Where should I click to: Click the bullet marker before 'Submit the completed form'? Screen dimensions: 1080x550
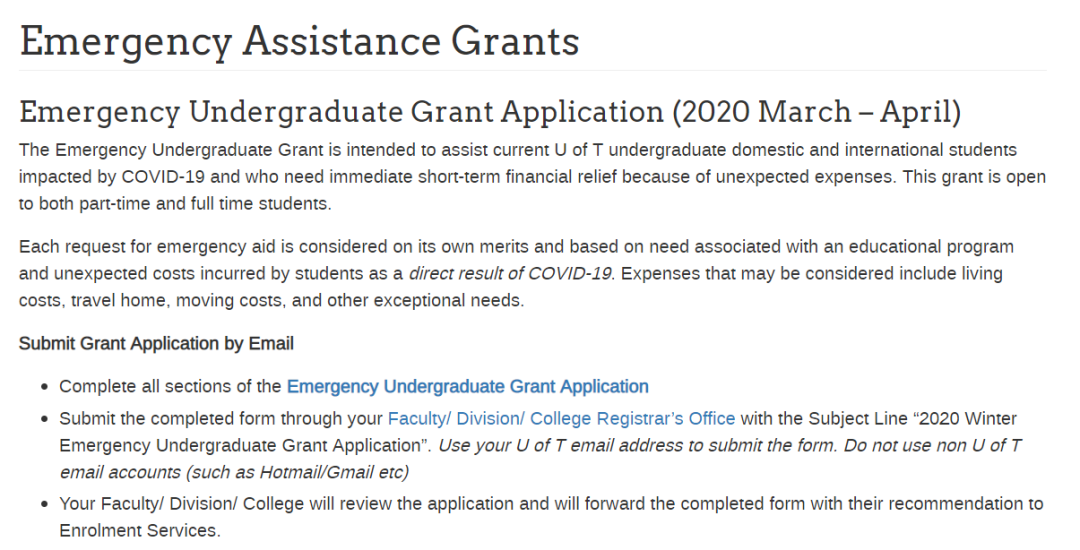(x=45, y=419)
